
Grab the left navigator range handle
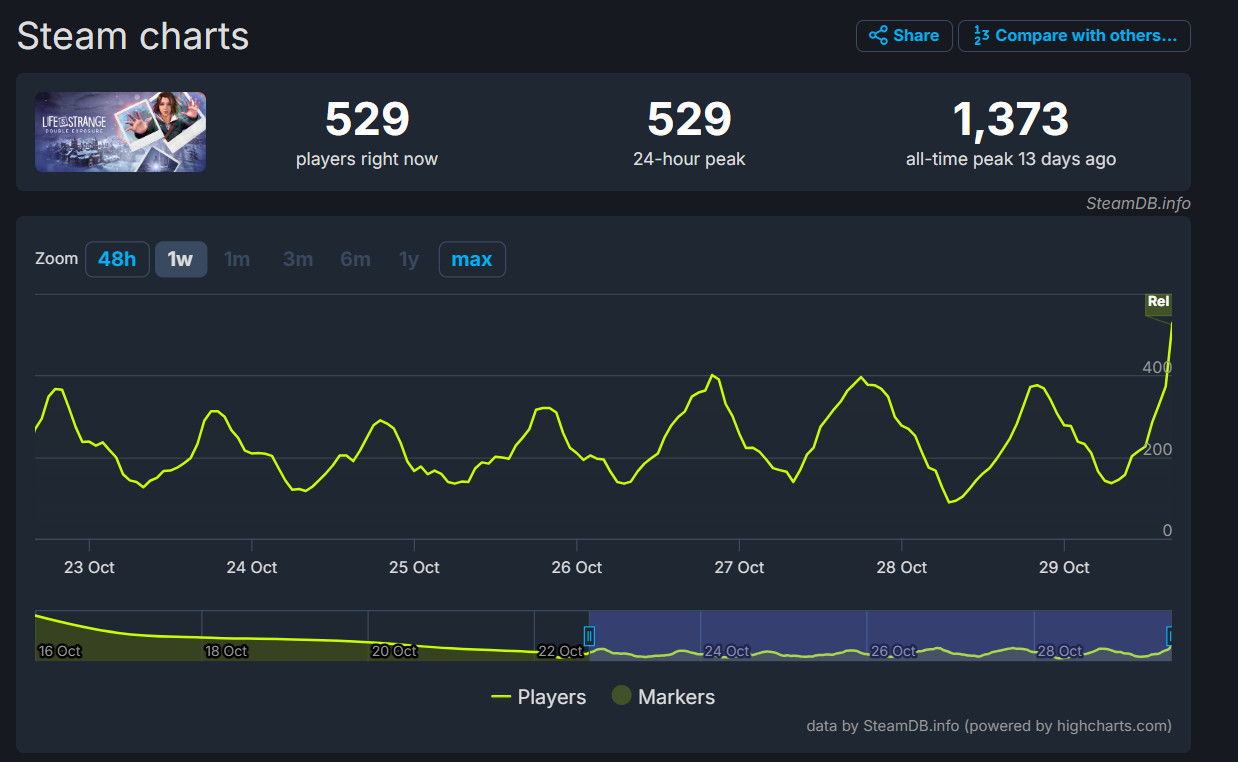(x=589, y=634)
